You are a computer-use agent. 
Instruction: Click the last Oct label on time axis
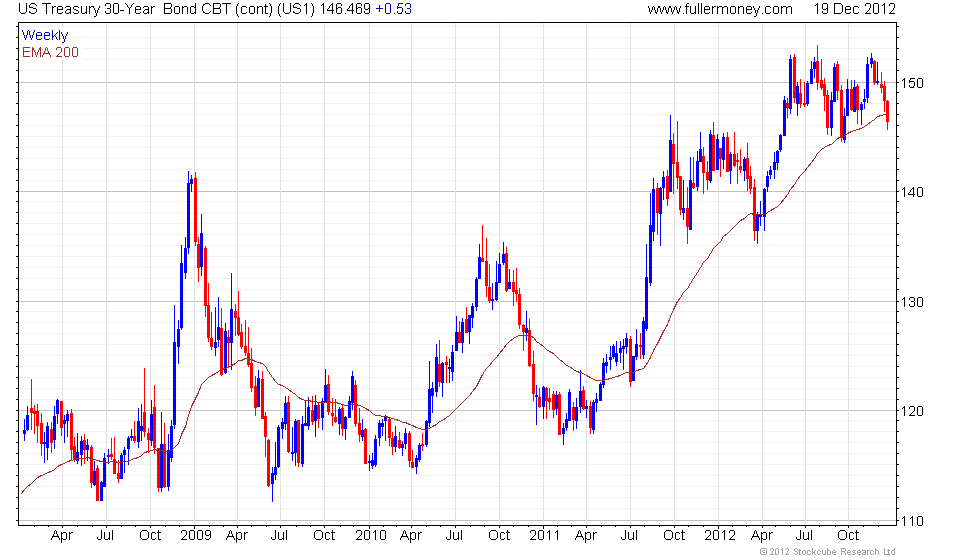coord(848,536)
